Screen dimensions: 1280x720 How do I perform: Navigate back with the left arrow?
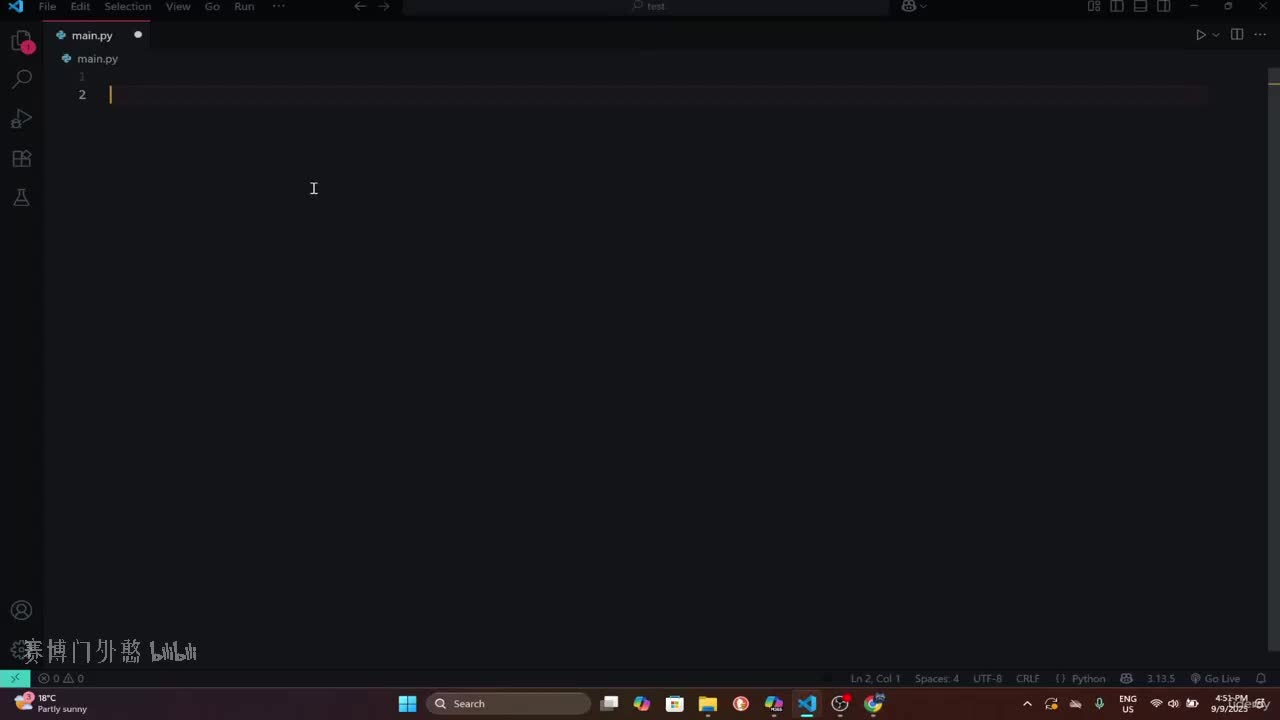tap(360, 6)
